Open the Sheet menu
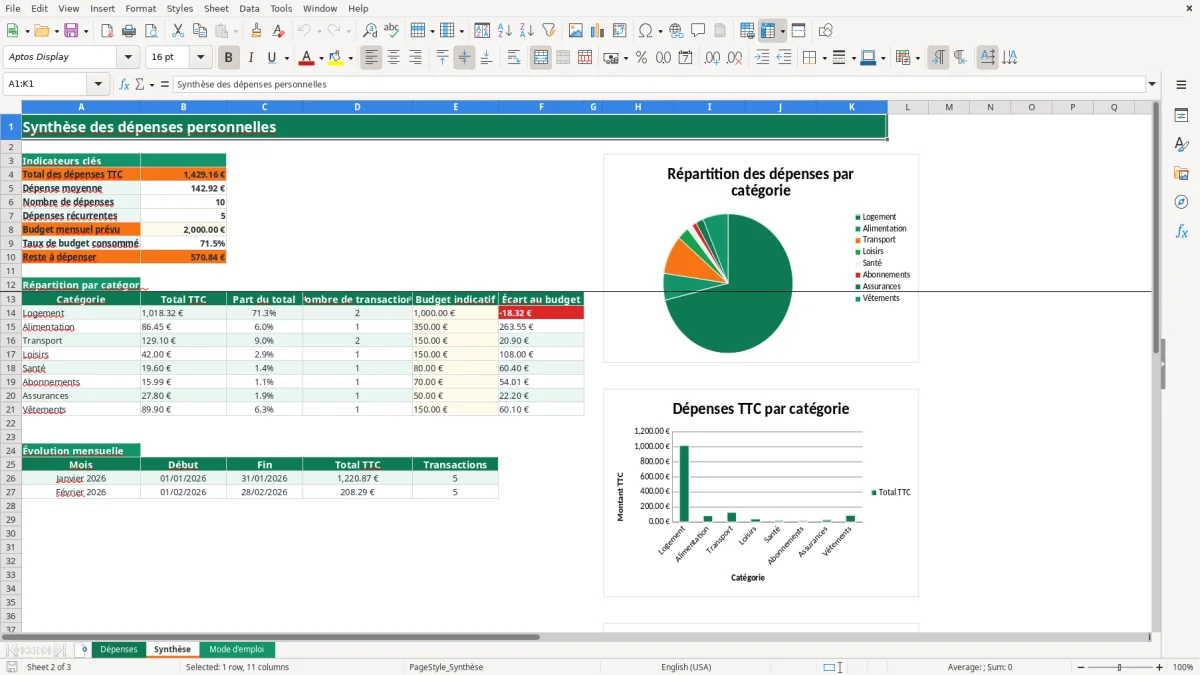 (216, 8)
